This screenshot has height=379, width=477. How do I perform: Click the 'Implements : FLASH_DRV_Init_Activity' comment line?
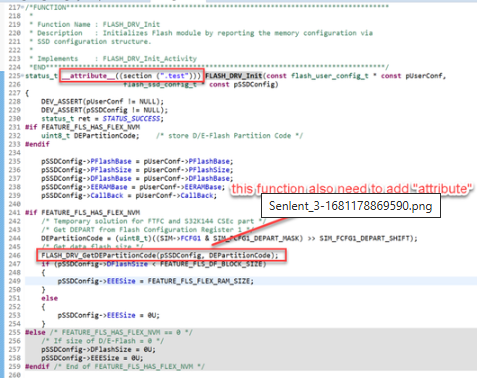(x=117, y=59)
